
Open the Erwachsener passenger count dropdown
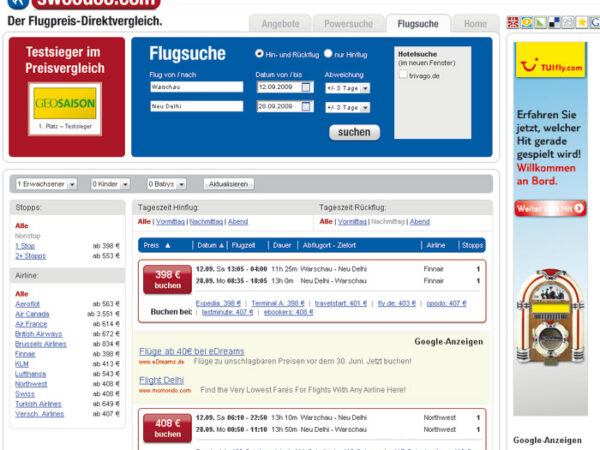point(46,184)
